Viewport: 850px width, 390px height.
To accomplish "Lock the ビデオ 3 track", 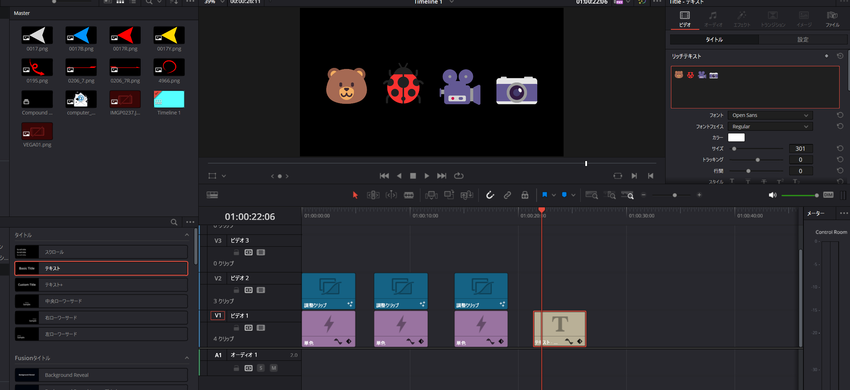I will point(236,252).
